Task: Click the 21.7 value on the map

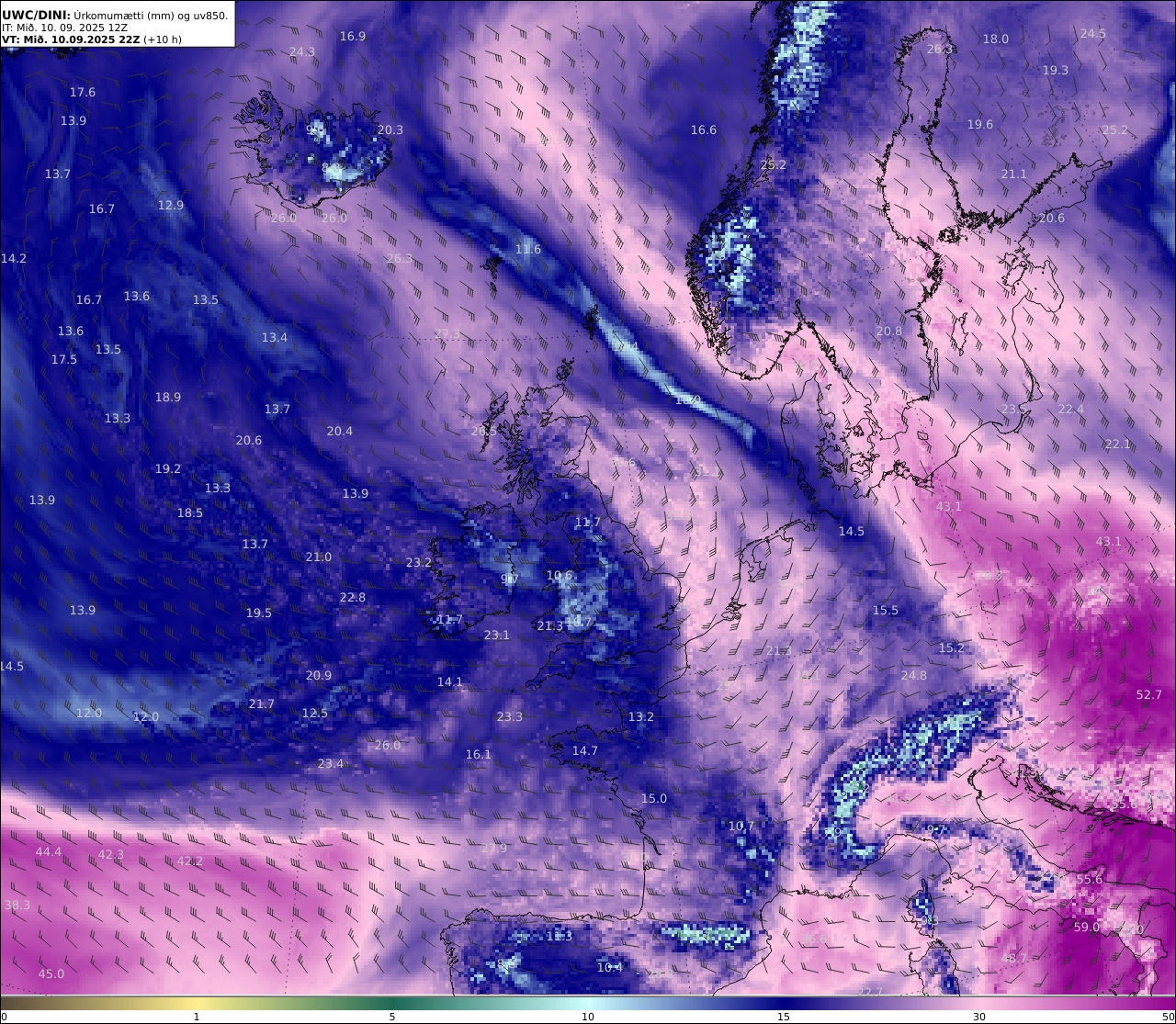Action: 262,703
